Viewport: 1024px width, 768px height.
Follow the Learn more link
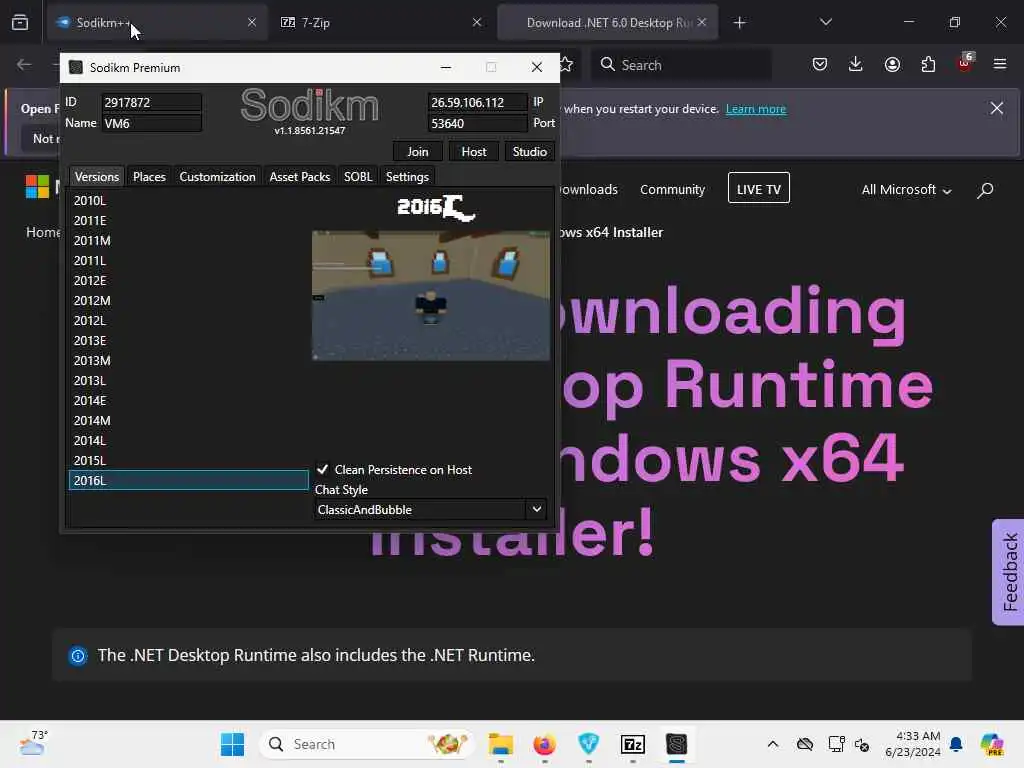pos(756,109)
